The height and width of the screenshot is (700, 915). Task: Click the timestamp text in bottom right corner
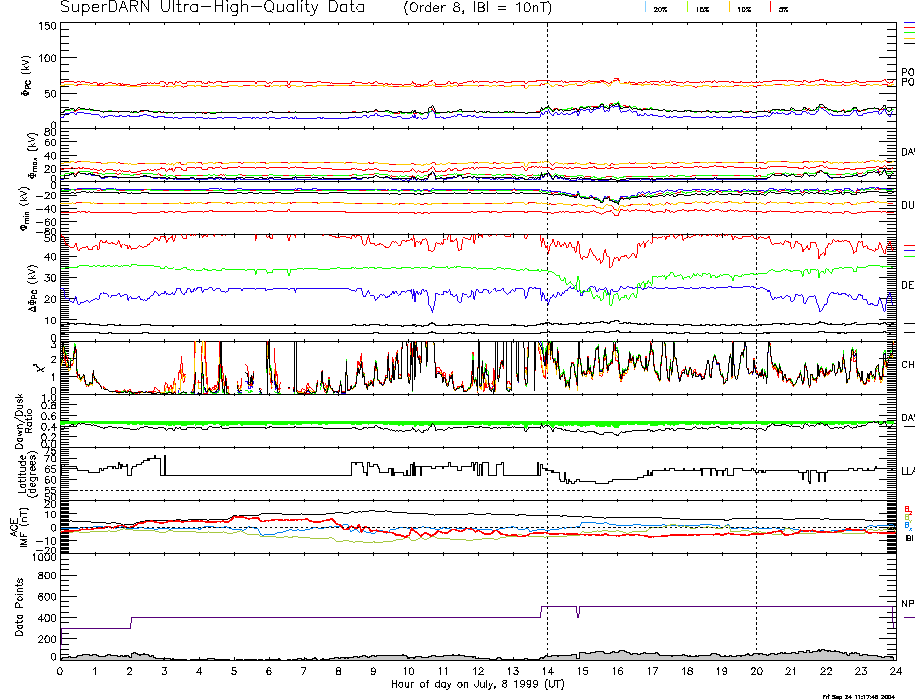coord(865,695)
